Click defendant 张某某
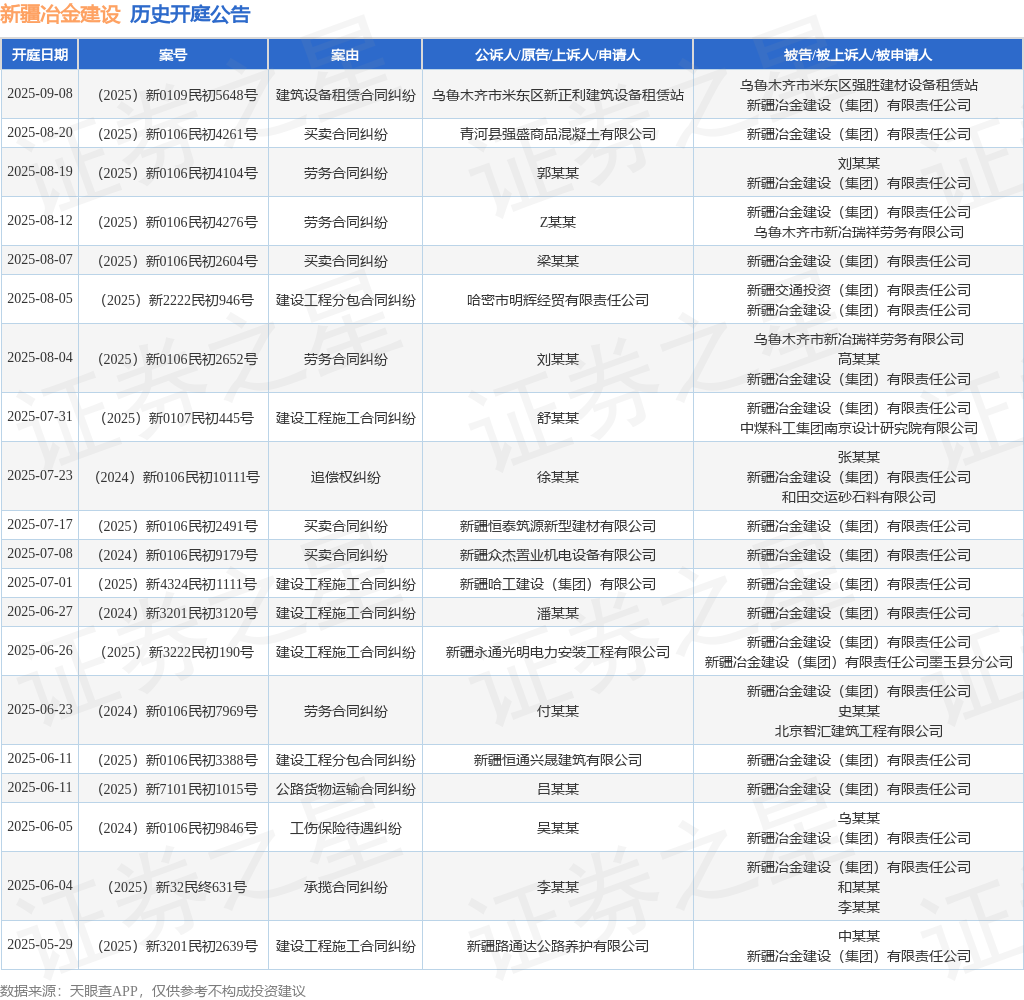The width and height of the screenshot is (1024, 1000). coord(859,457)
